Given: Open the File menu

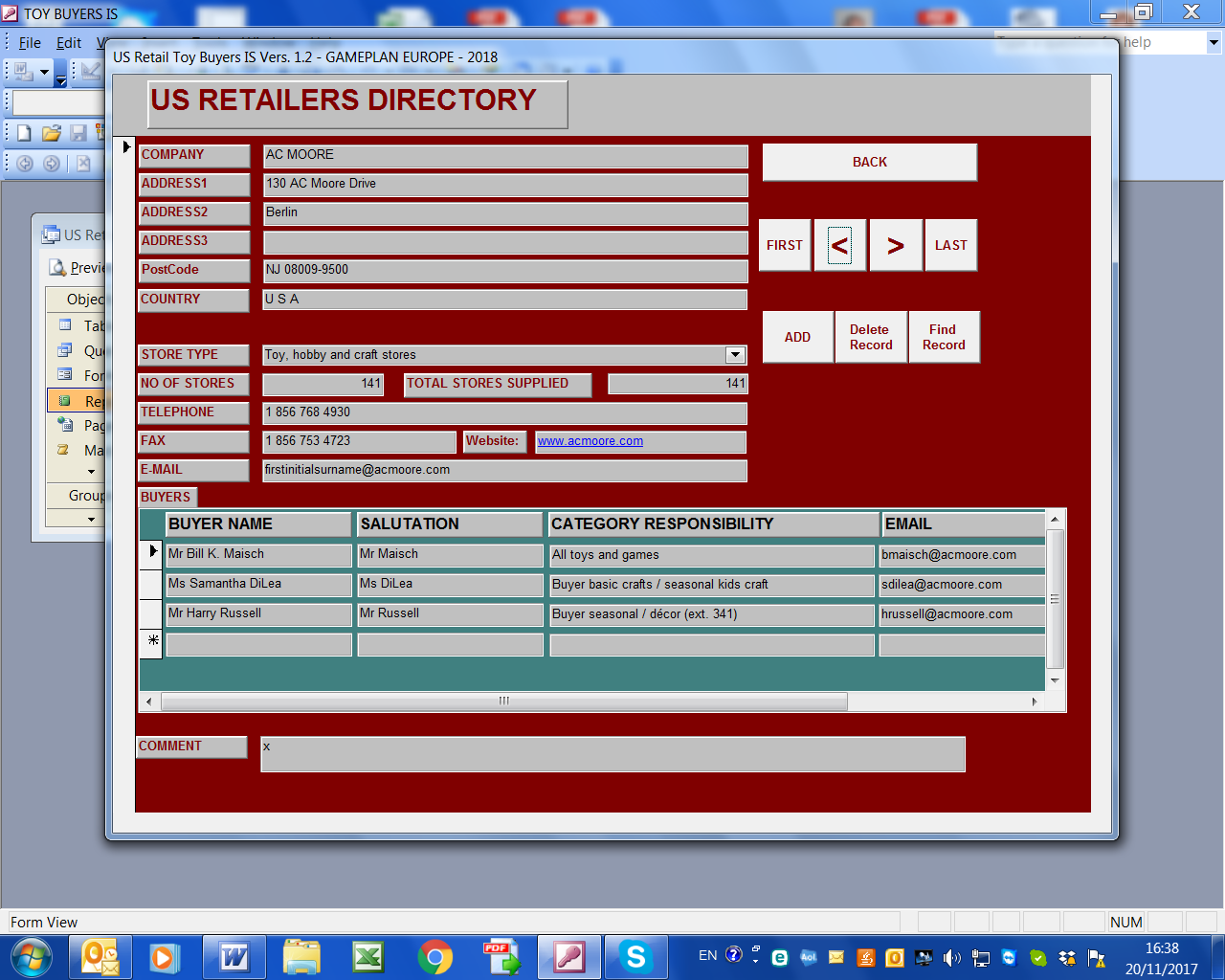Looking at the screenshot, I should tap(30, 42).
